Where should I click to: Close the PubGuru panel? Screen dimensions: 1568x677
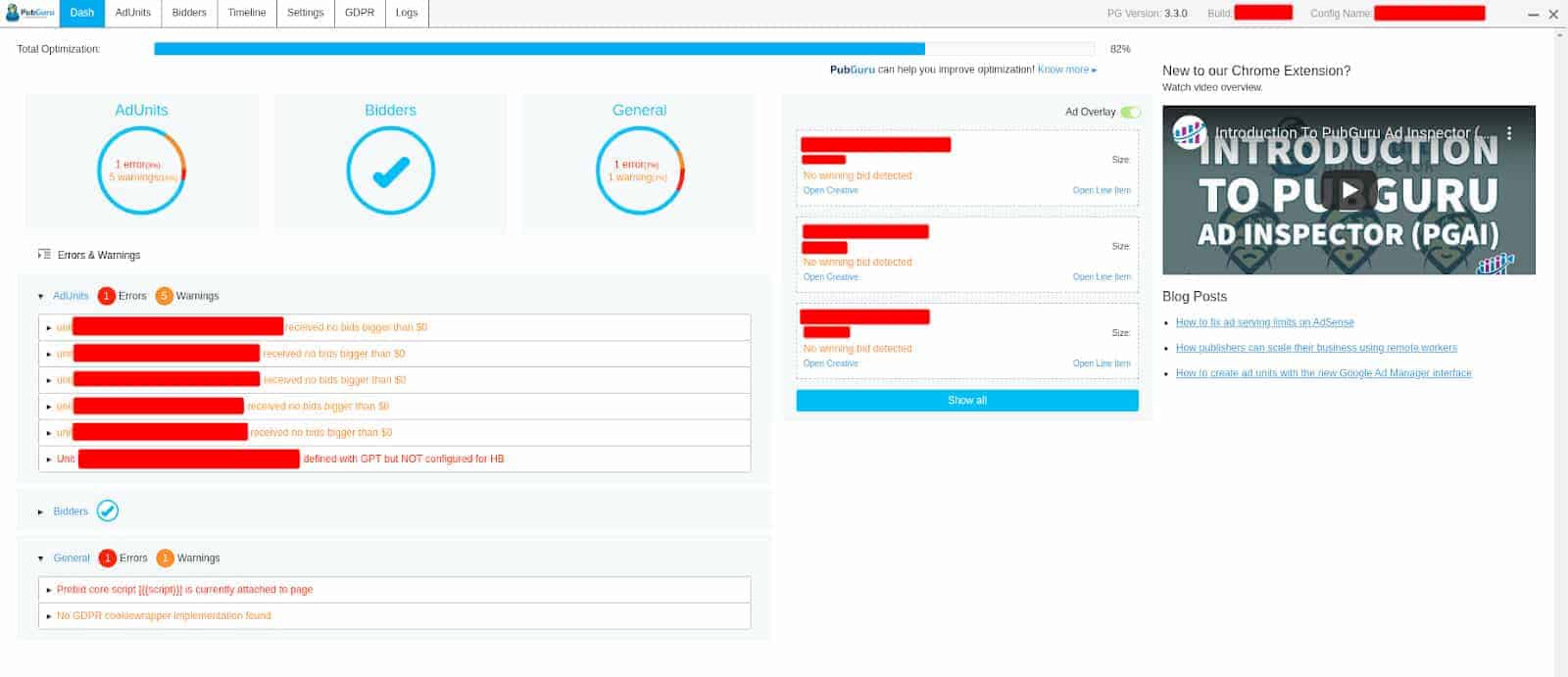pos(1553,15)
